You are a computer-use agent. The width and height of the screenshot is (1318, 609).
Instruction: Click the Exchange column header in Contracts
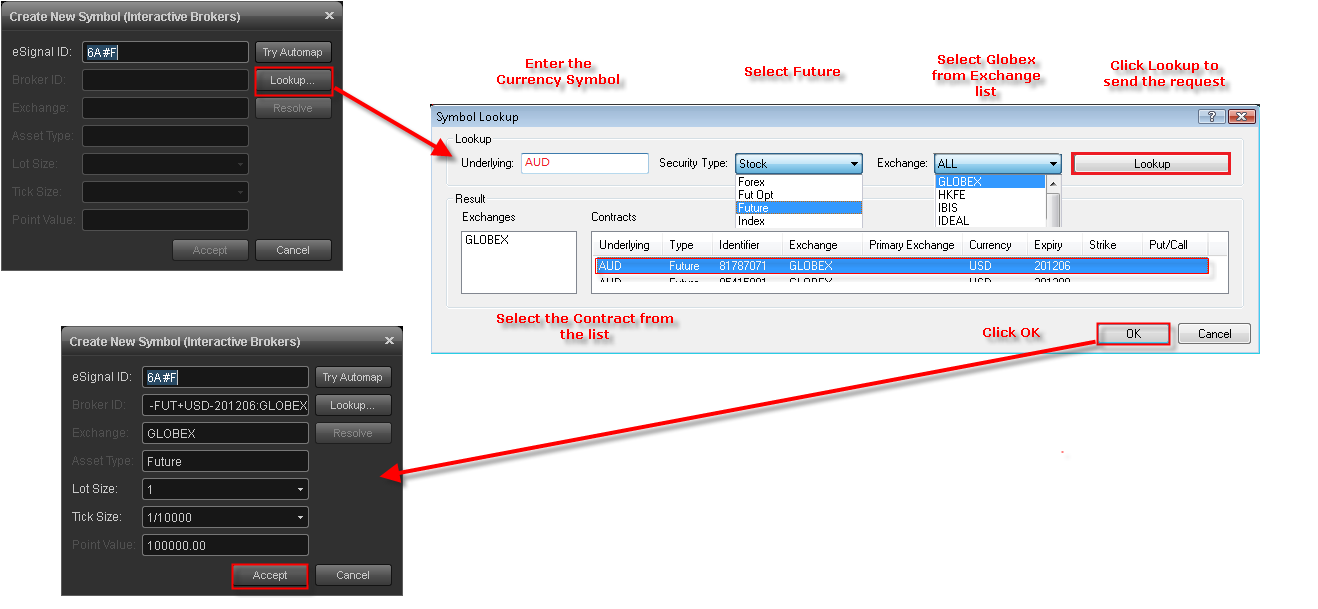(x=824, y=245)
